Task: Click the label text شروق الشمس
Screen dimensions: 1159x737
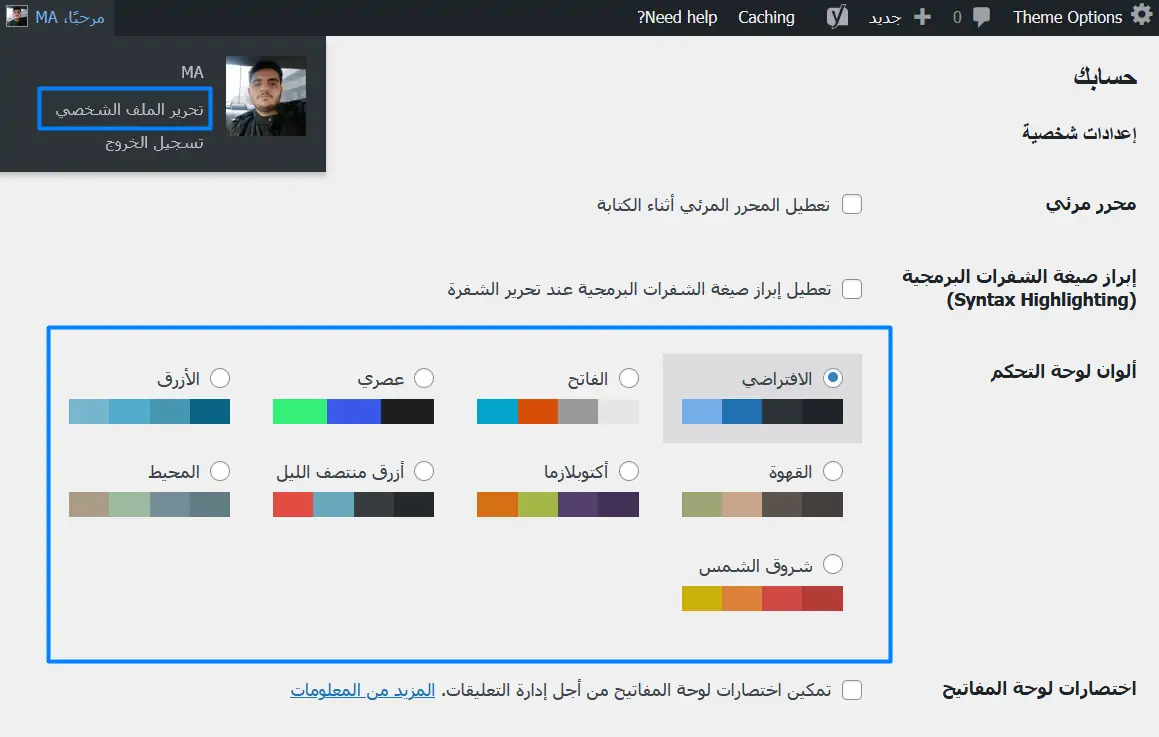Action: (x=755, y=566)
